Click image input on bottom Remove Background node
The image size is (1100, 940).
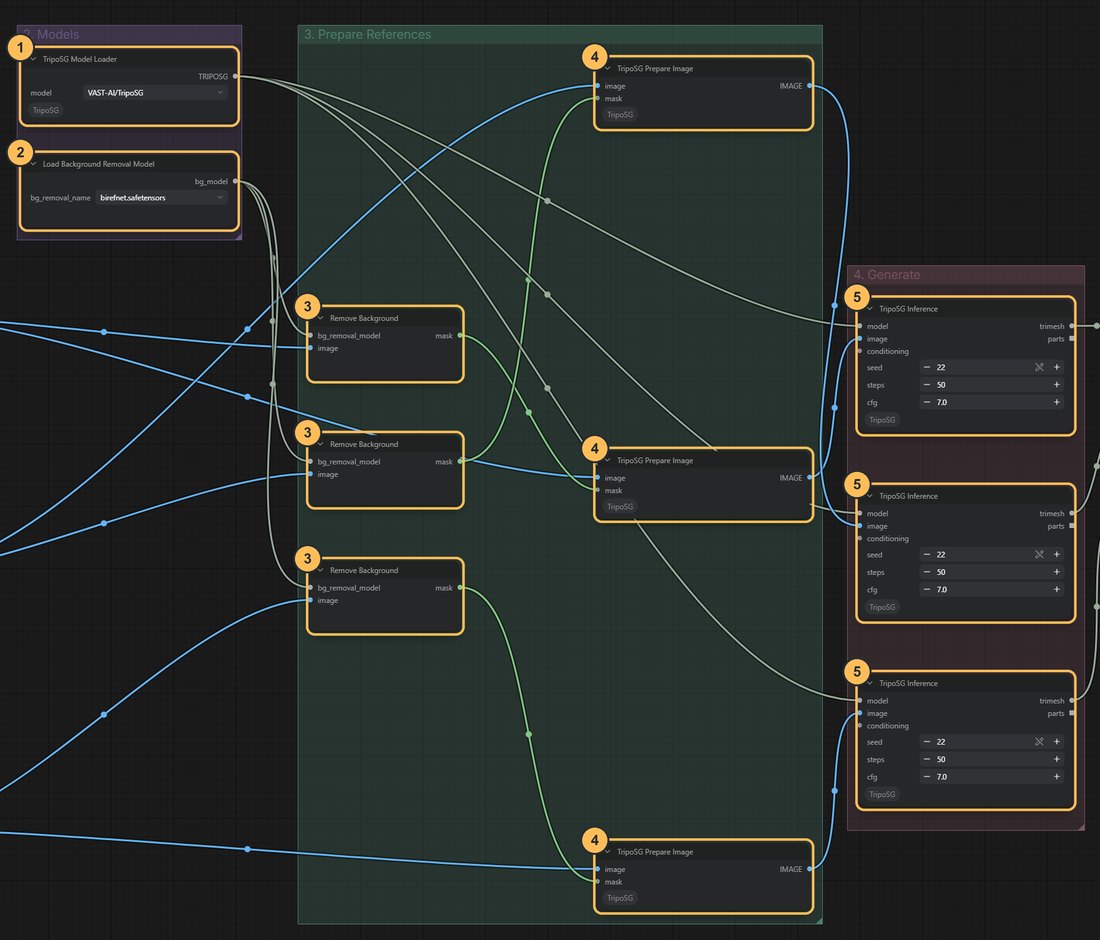pyautogui.click(x=311, y=600)
